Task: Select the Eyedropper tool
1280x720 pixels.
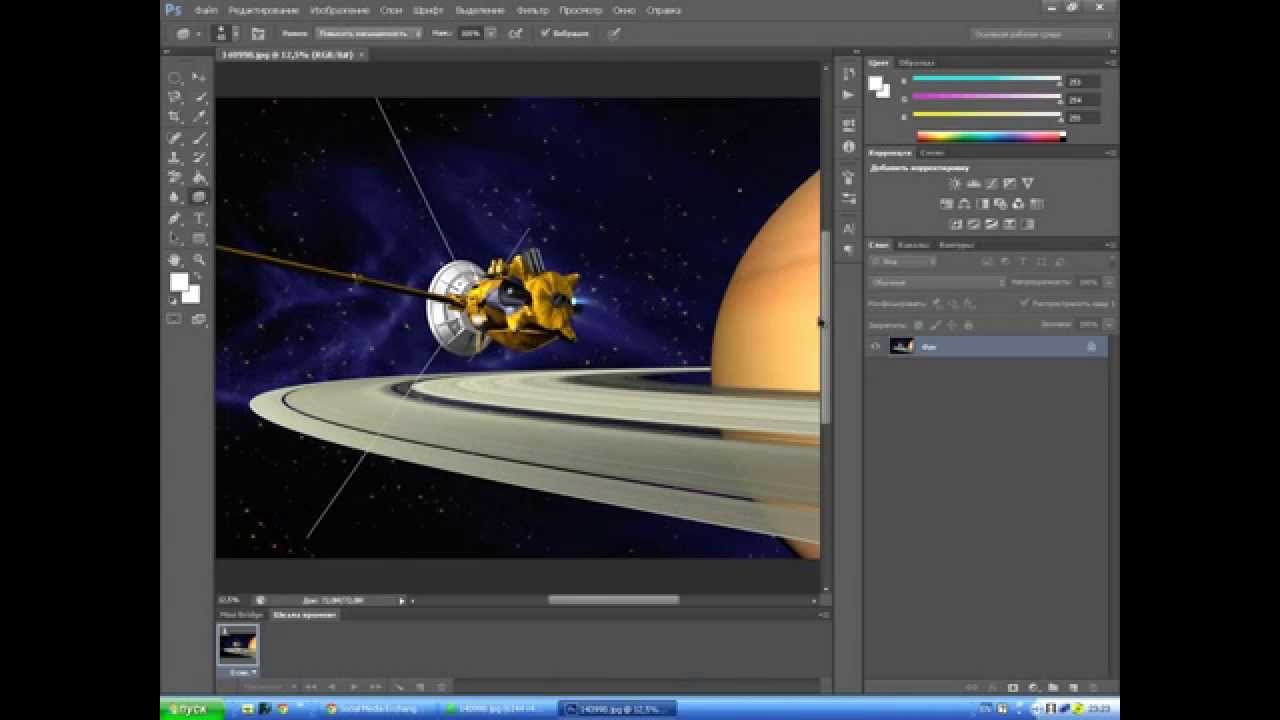Action: pos(200,117)
